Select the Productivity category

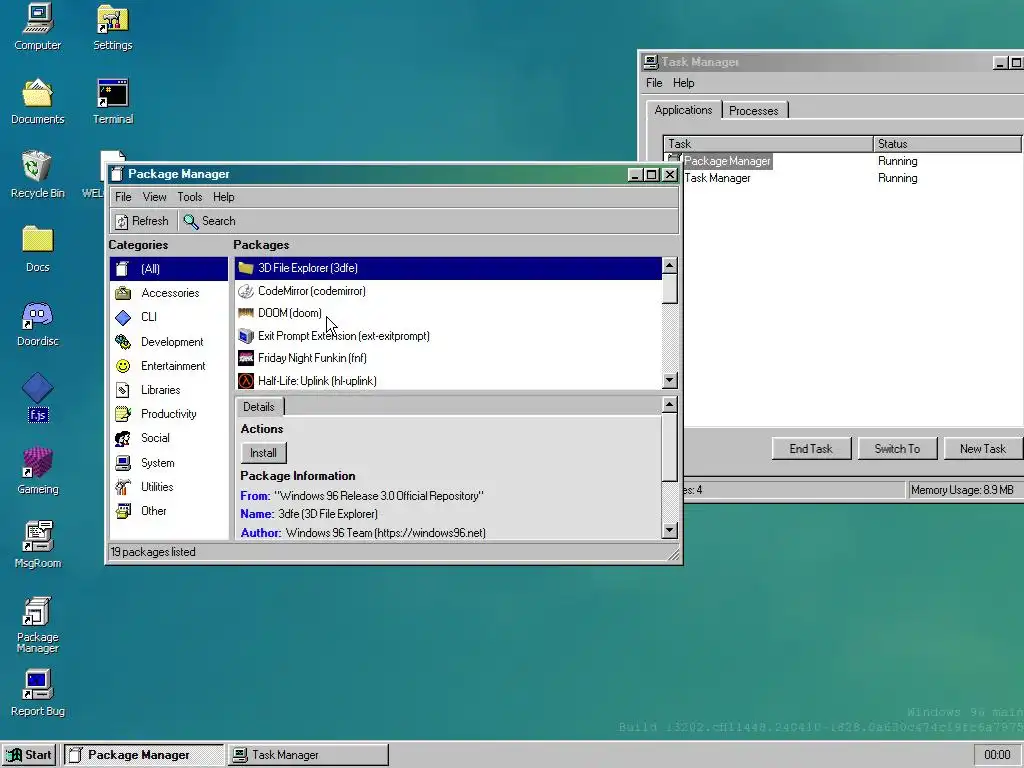click(169, 415)
